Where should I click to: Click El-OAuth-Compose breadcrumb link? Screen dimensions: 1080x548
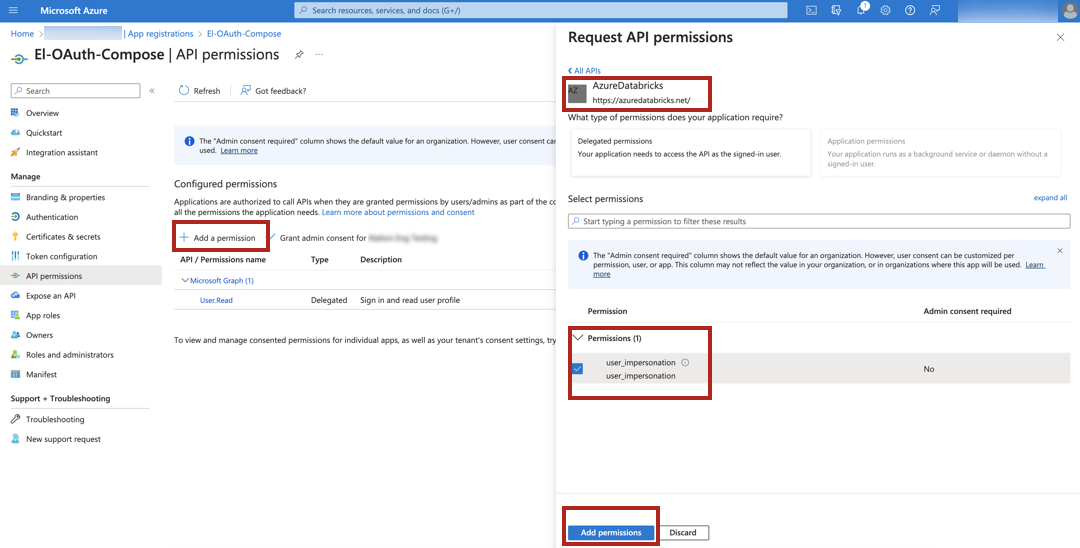244,33
